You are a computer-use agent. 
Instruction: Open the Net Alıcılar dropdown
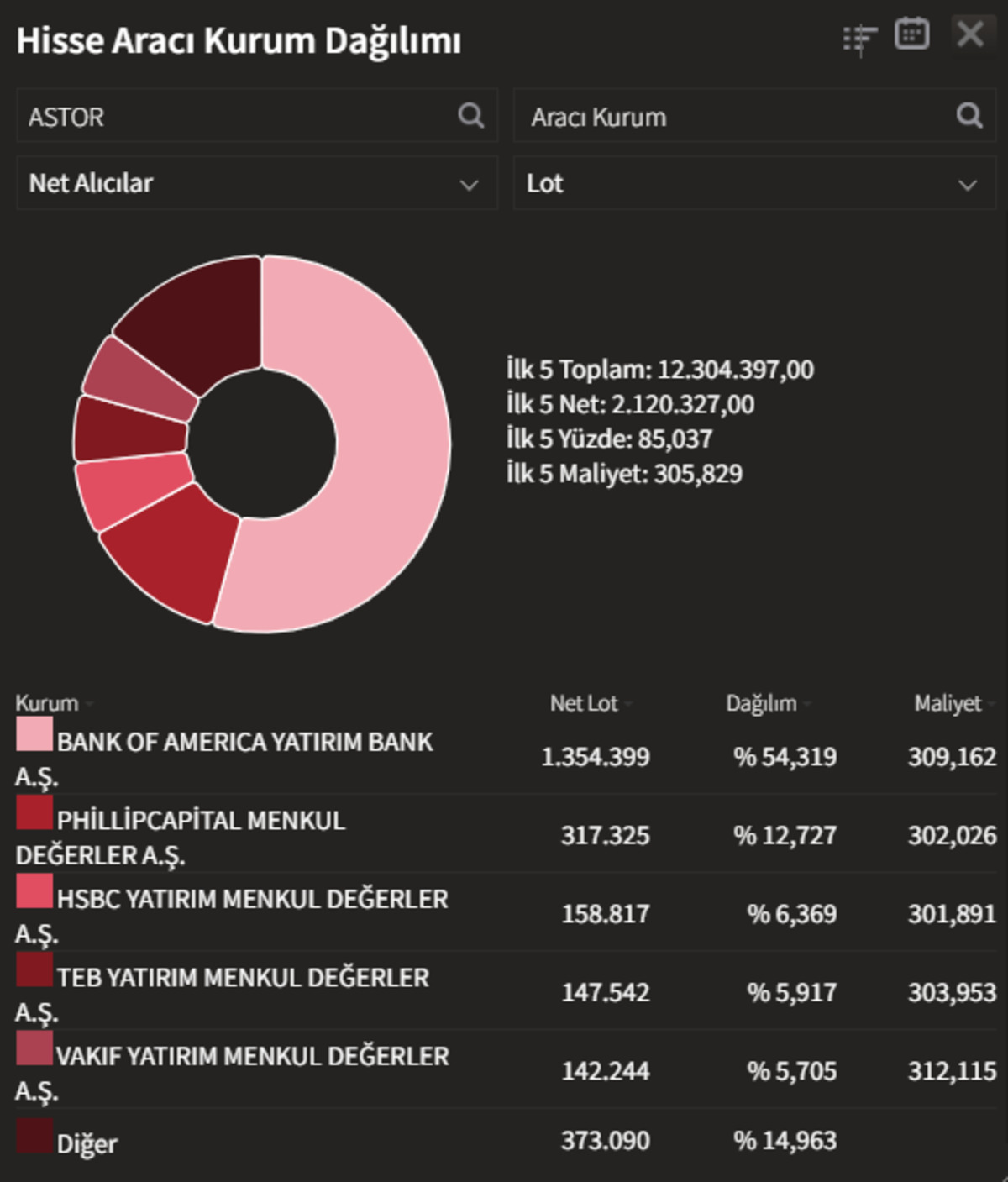257,182
